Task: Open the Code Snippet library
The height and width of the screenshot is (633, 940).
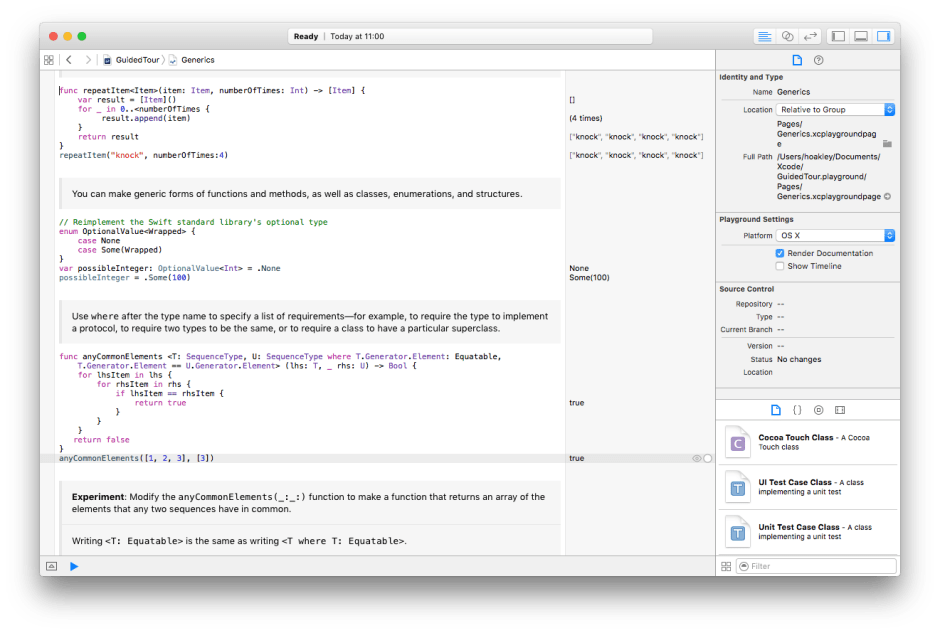Action: pos(798,409)
